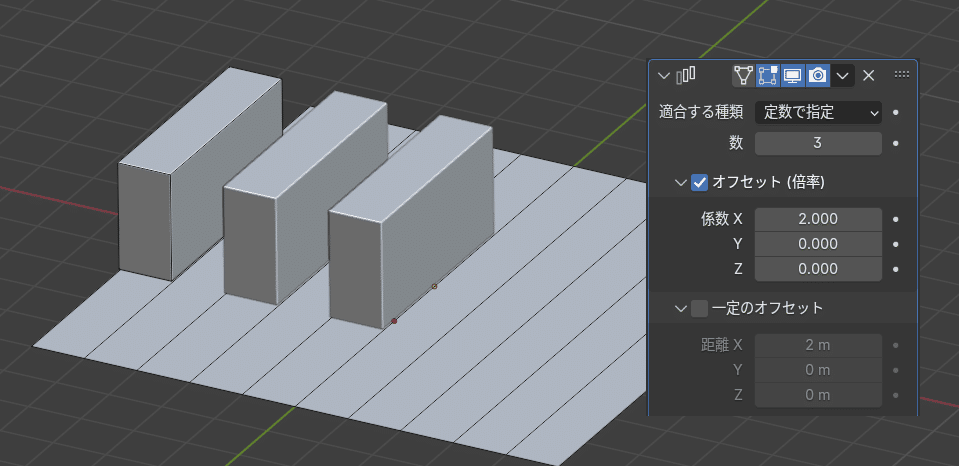Click the 数 count field showing 3
This screenshot has width=959, height=466.
(x=818, y=144)
